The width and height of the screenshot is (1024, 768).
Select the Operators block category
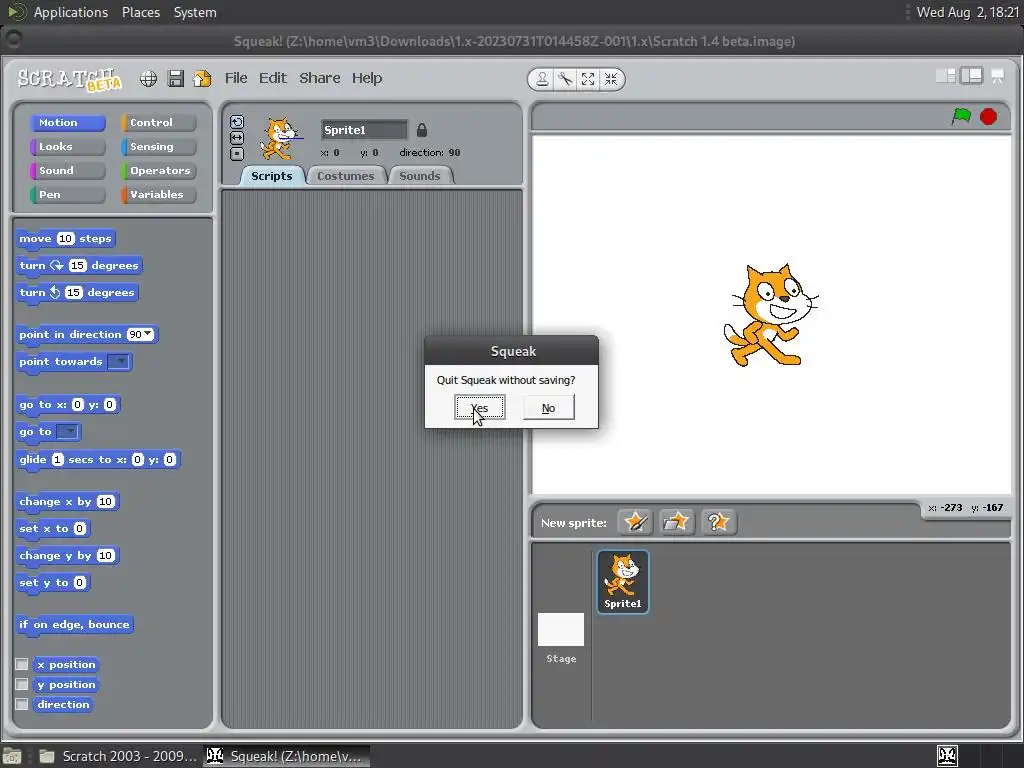click(159, 170)
